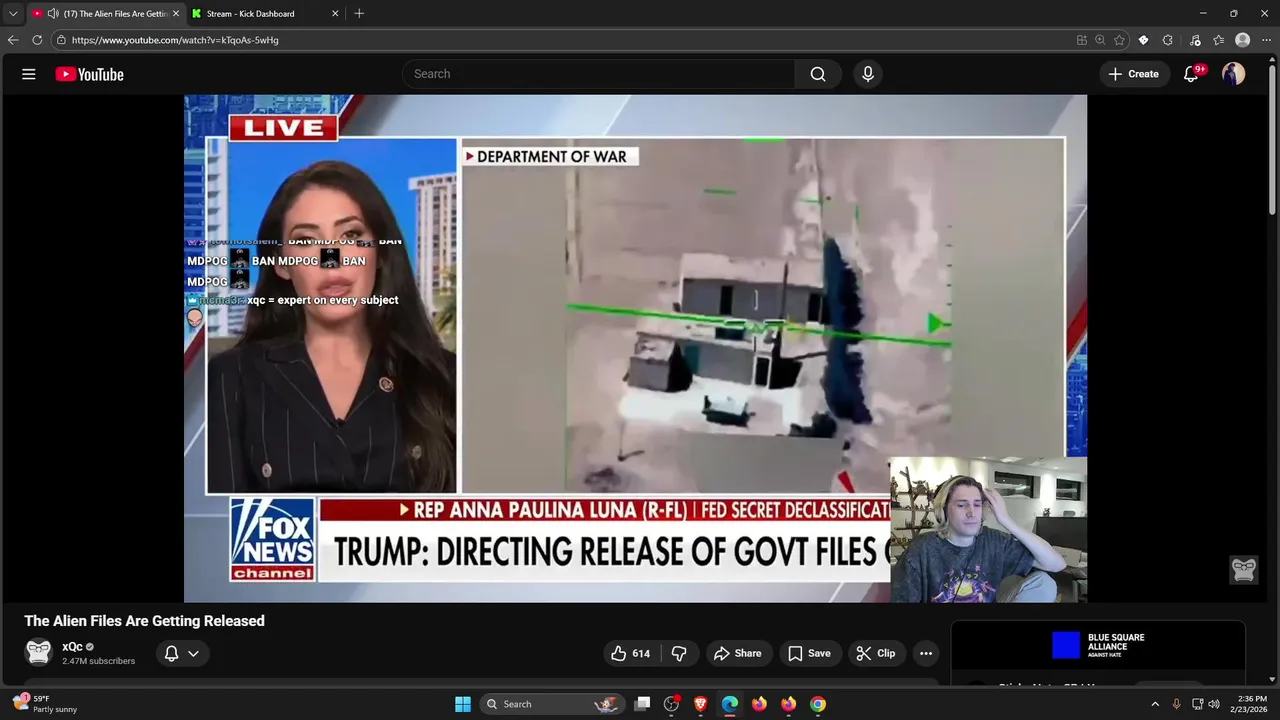The height and width of the screenshot is (720, 1280).
Task: Click the Create button
Action: [1133, 74]
